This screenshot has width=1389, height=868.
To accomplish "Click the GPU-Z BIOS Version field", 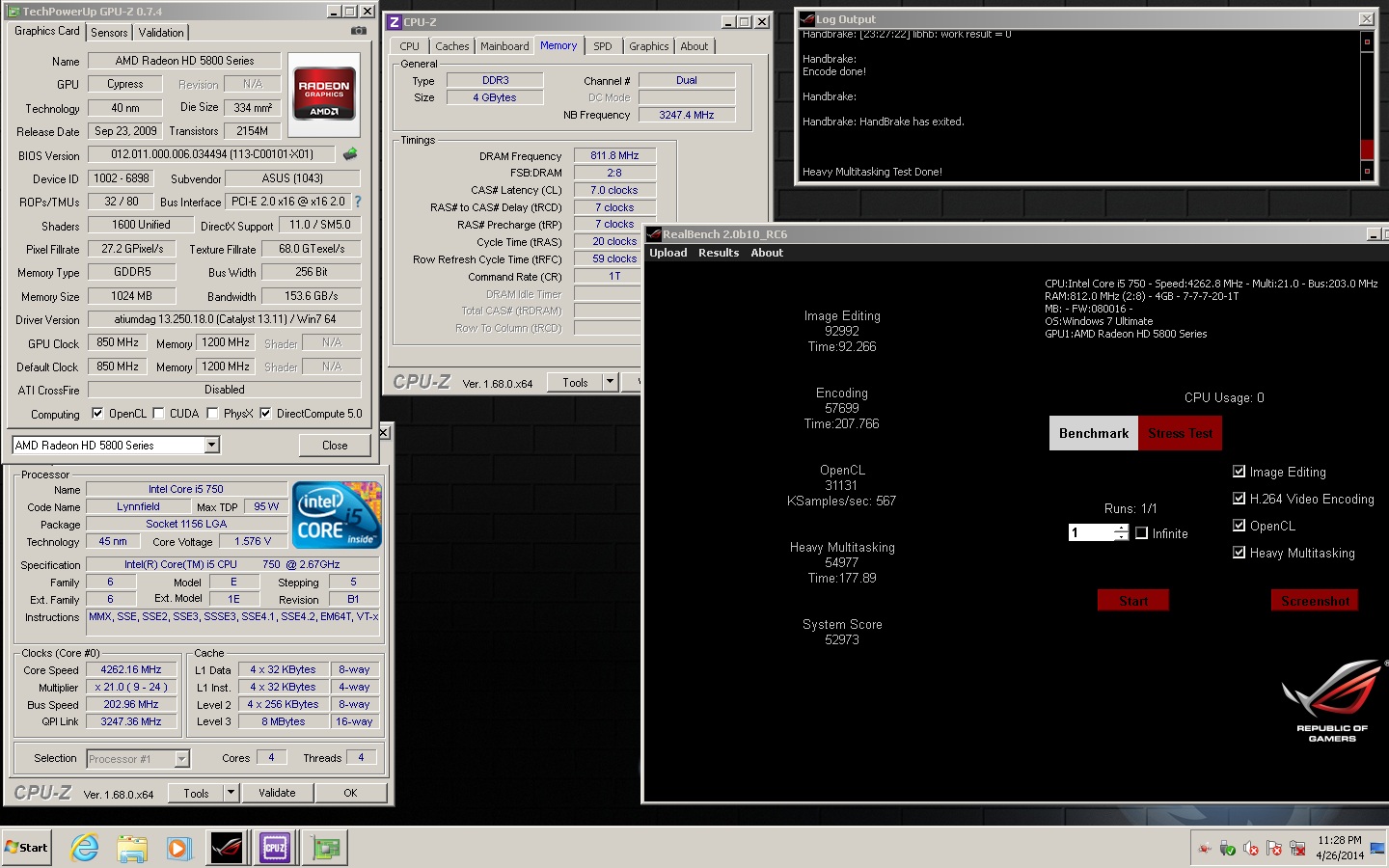I will [x=212, y=154].
